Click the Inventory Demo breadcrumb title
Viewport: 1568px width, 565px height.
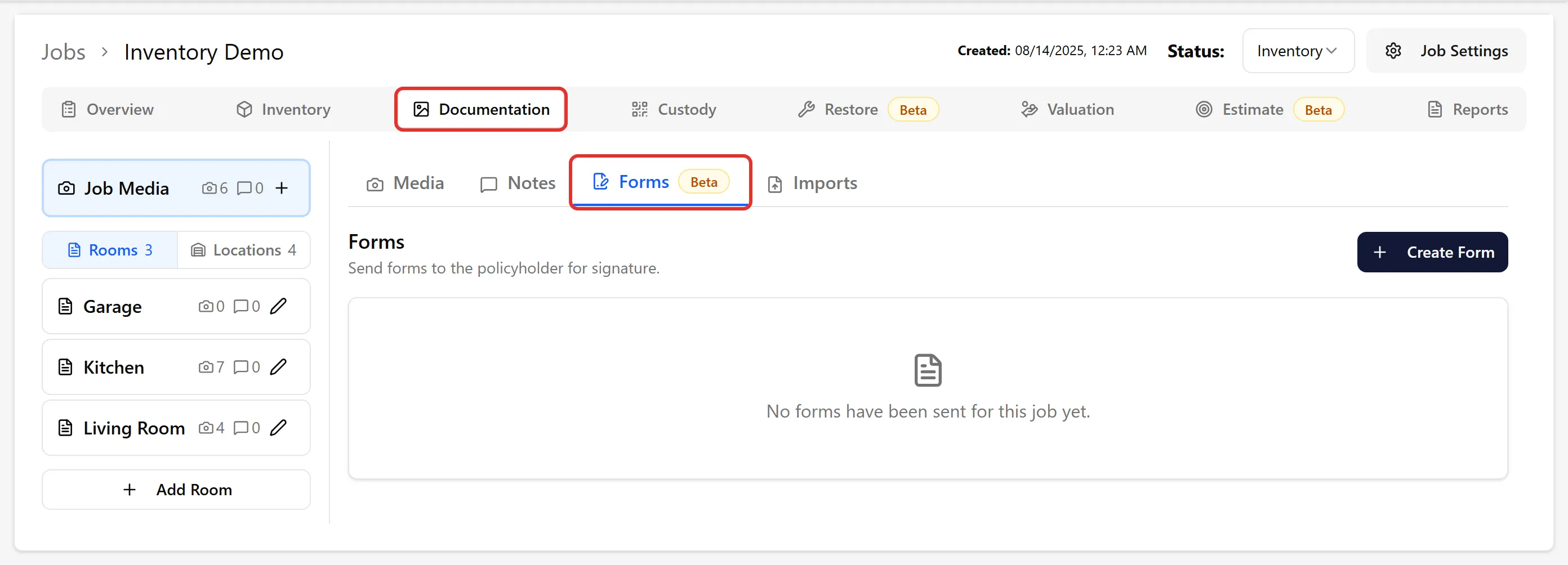pyautogui.click(x=204, y=52)
